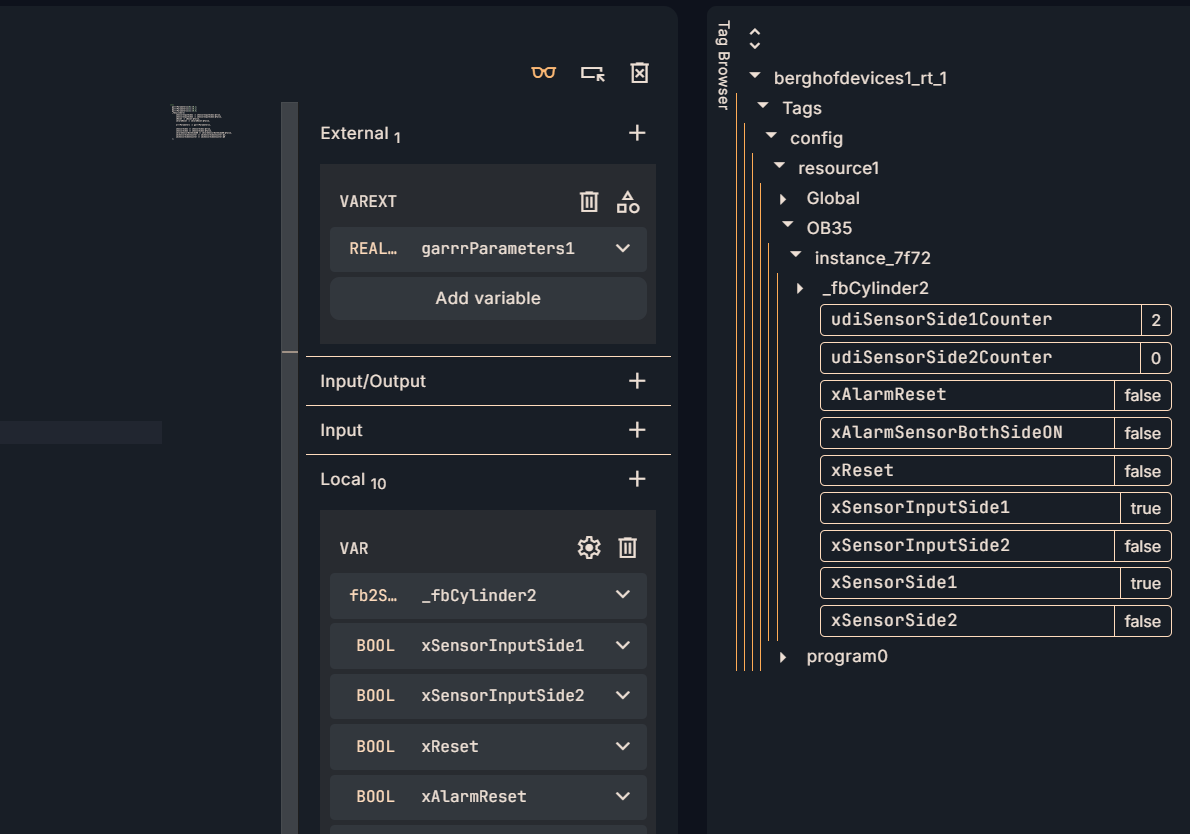Screen dimensions: 1190x834
Task: Expand the Global tree node
Action: 785,199
